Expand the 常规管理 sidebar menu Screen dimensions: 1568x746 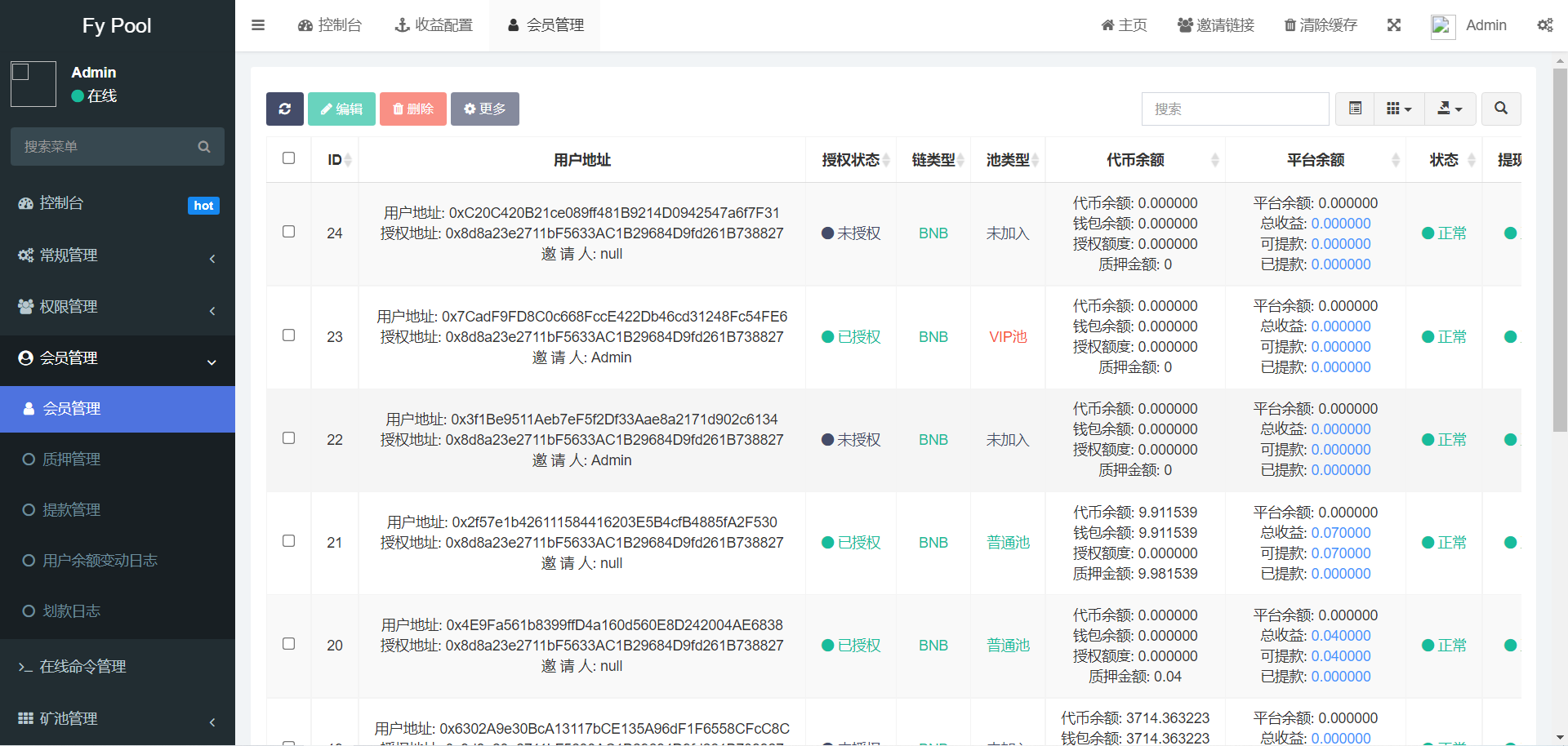(x=118, y=255)
